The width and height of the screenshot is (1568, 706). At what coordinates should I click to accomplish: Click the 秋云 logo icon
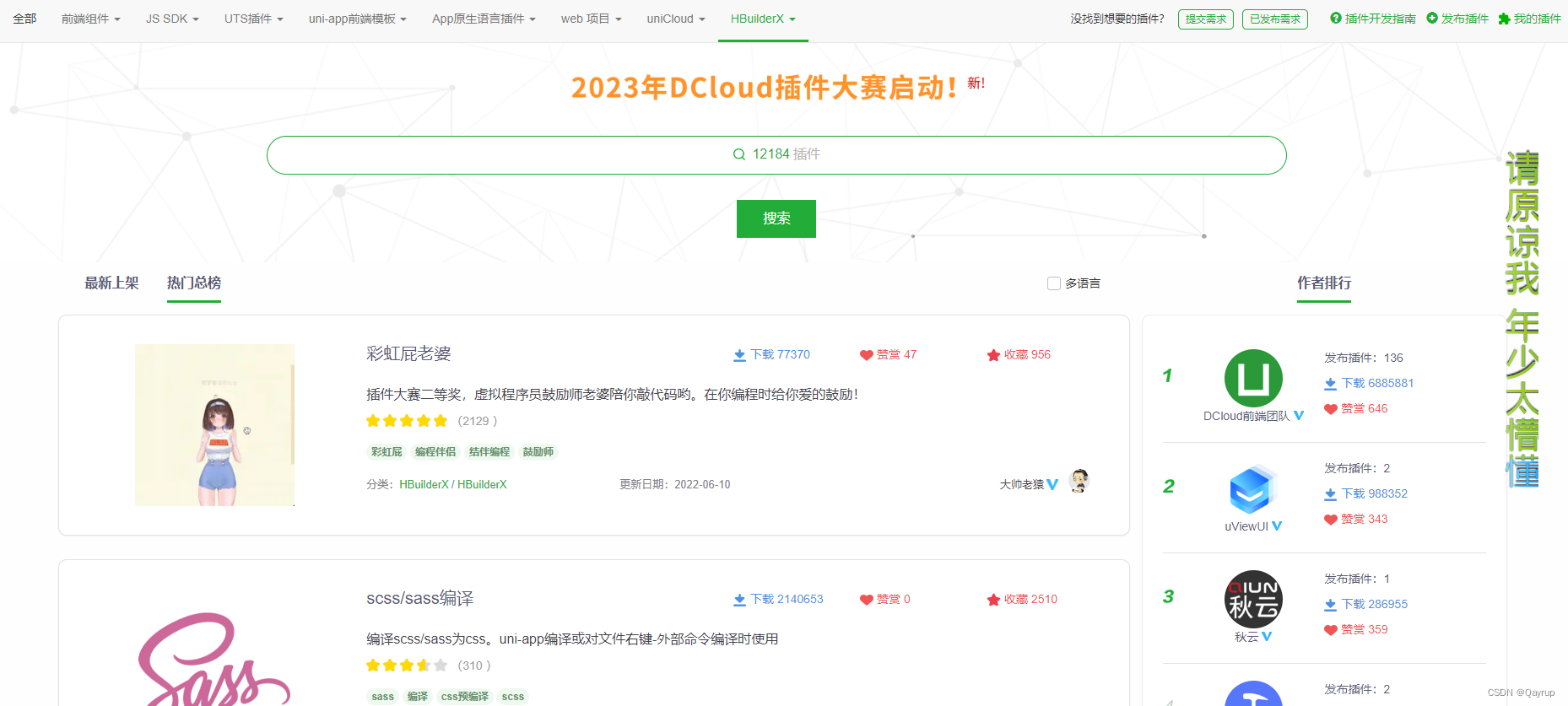coord(1253,599)
